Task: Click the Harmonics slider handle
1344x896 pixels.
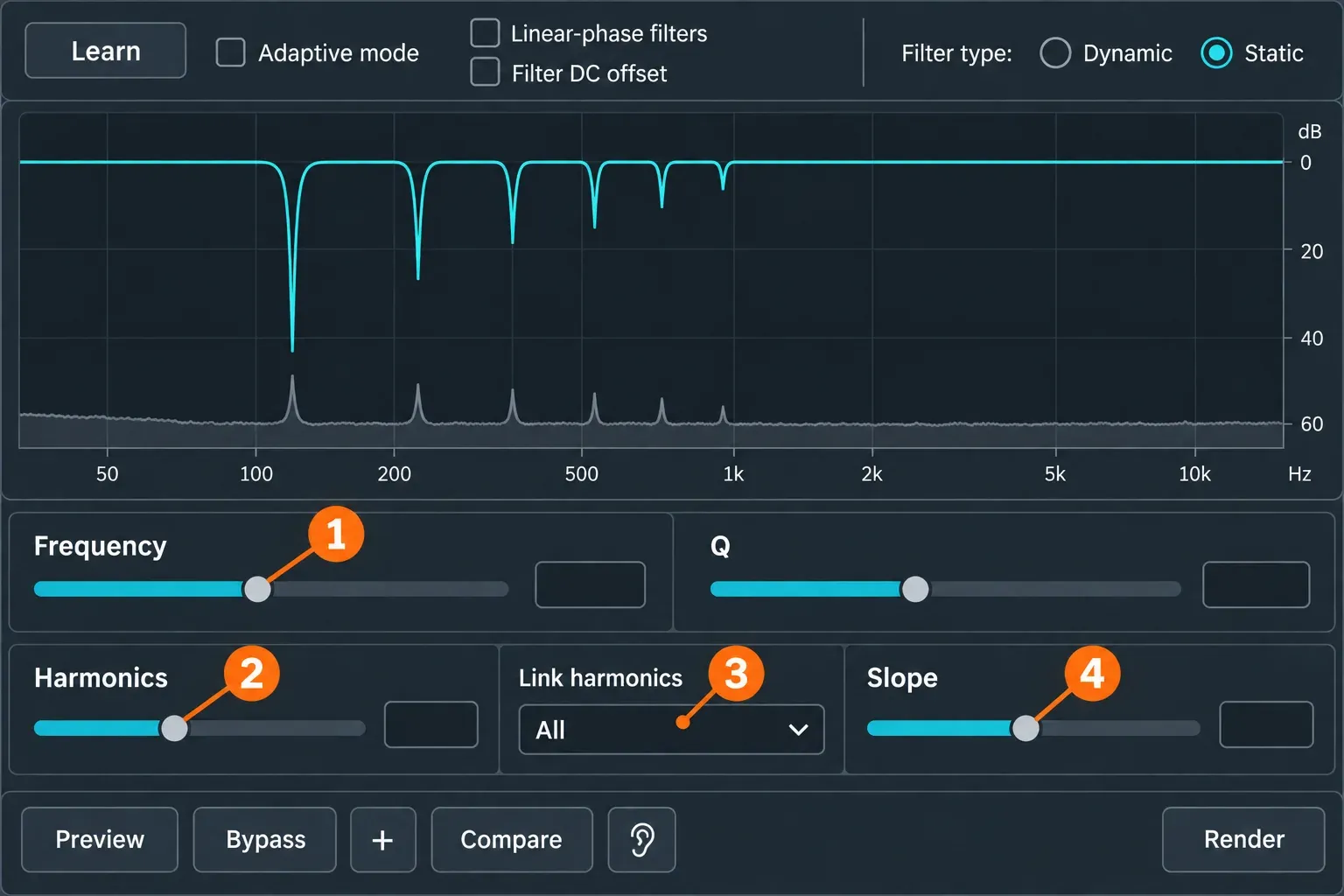Action: point(174,728)
